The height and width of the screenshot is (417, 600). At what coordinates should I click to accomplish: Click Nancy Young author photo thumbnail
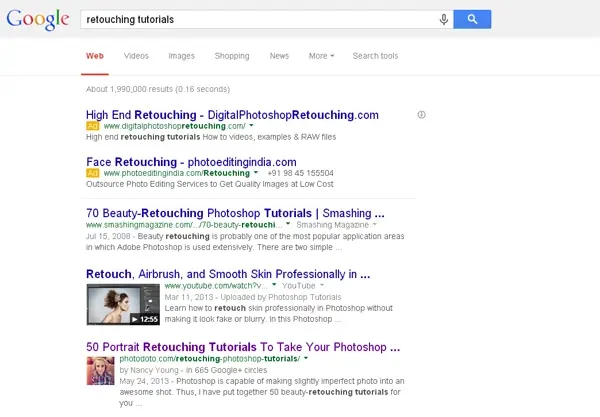tap(100, 371)
